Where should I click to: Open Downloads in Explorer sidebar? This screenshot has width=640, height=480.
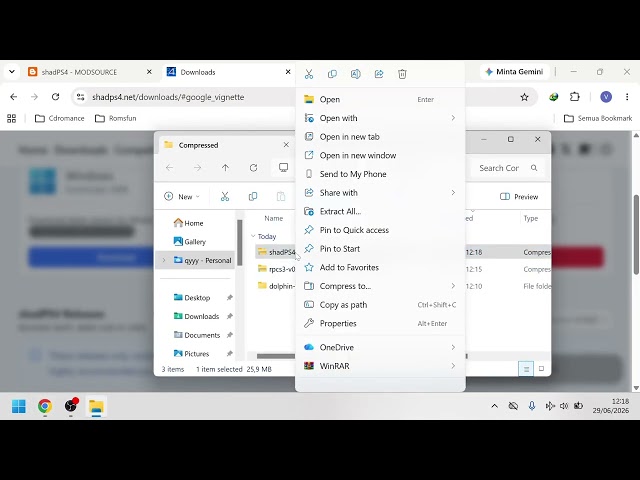(197, 316)
